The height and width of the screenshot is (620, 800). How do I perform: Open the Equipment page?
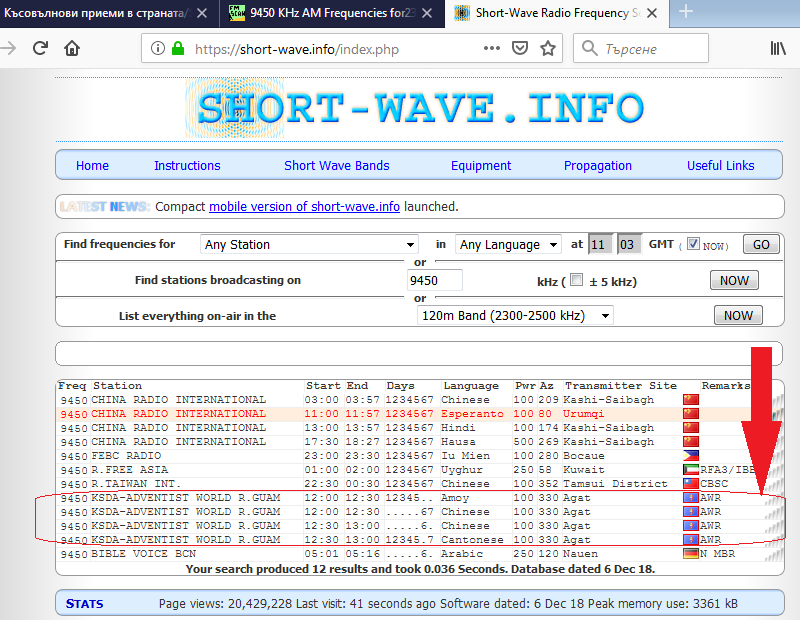481,165
